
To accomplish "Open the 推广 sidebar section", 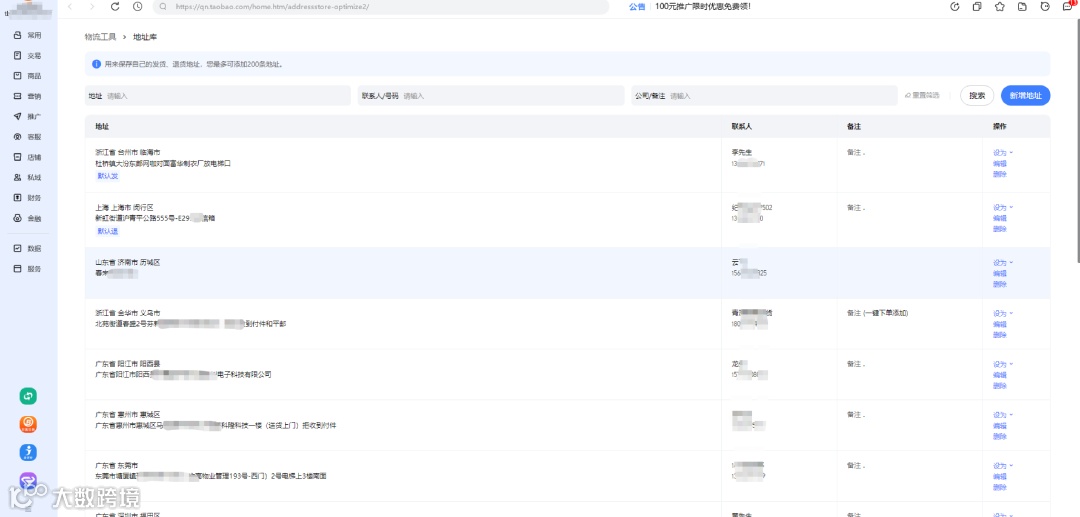I will 28,116.
